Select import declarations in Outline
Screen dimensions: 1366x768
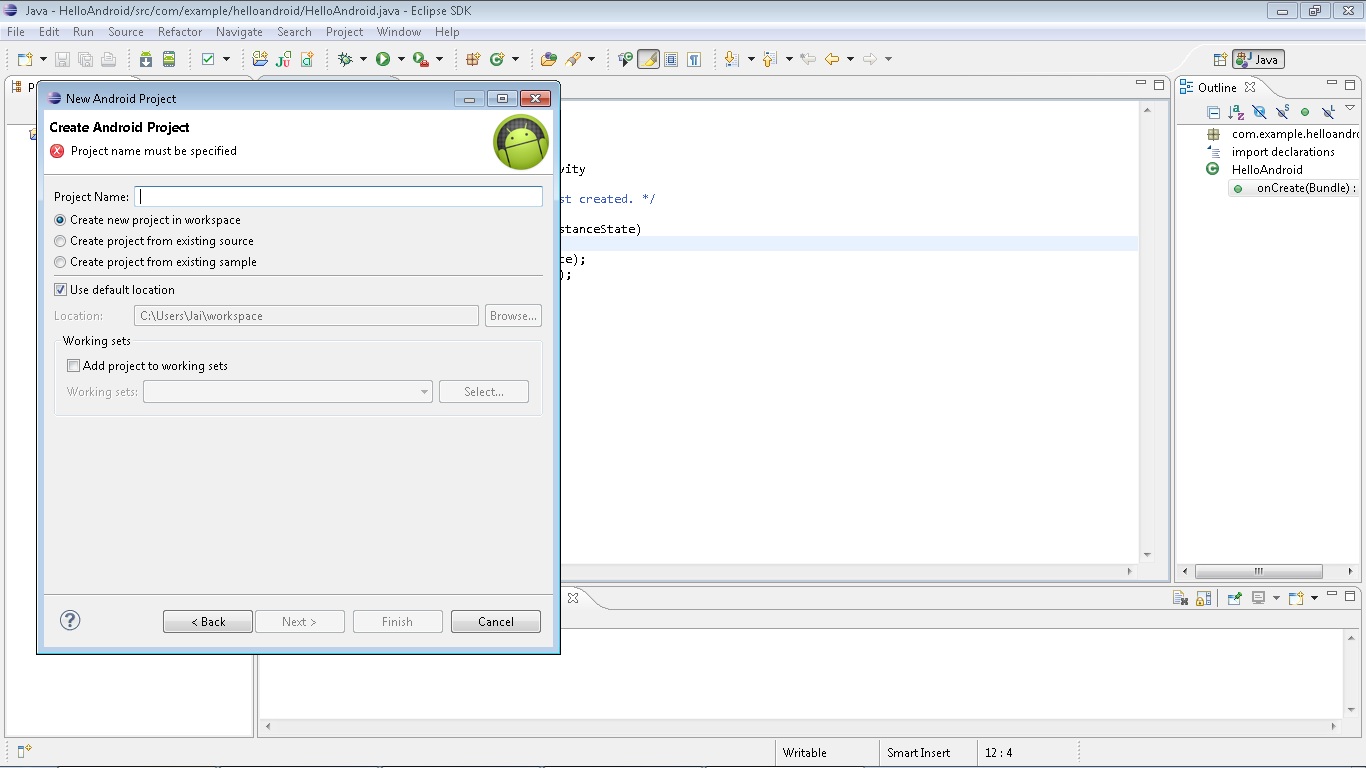(1282, 152)
